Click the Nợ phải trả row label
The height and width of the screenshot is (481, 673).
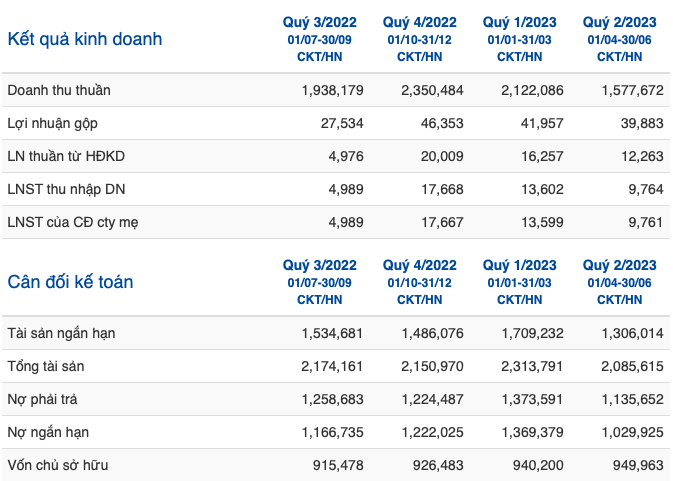click(42, 399)
